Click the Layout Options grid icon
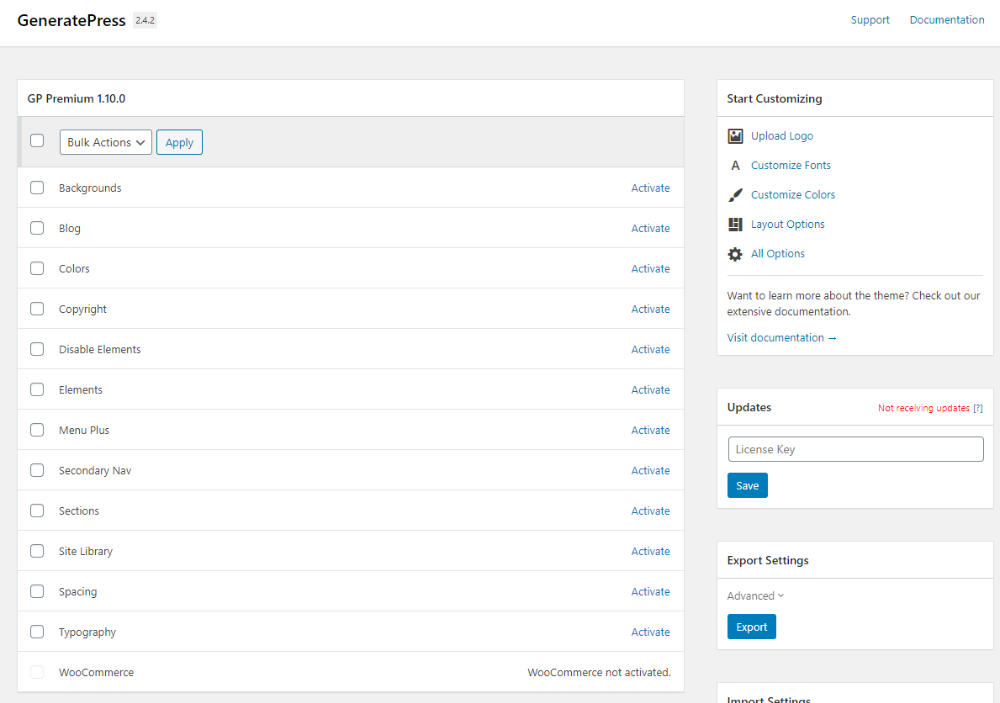 click(x=735, y=224)
